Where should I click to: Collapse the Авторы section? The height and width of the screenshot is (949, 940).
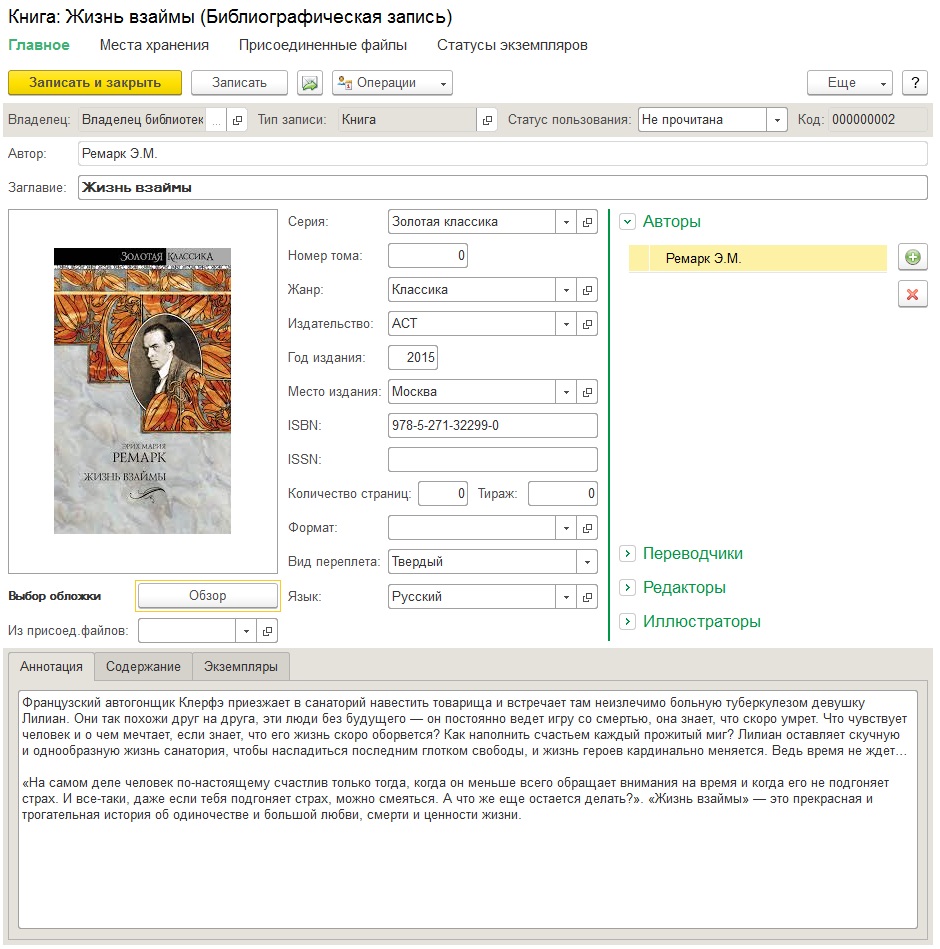point(628,222)
